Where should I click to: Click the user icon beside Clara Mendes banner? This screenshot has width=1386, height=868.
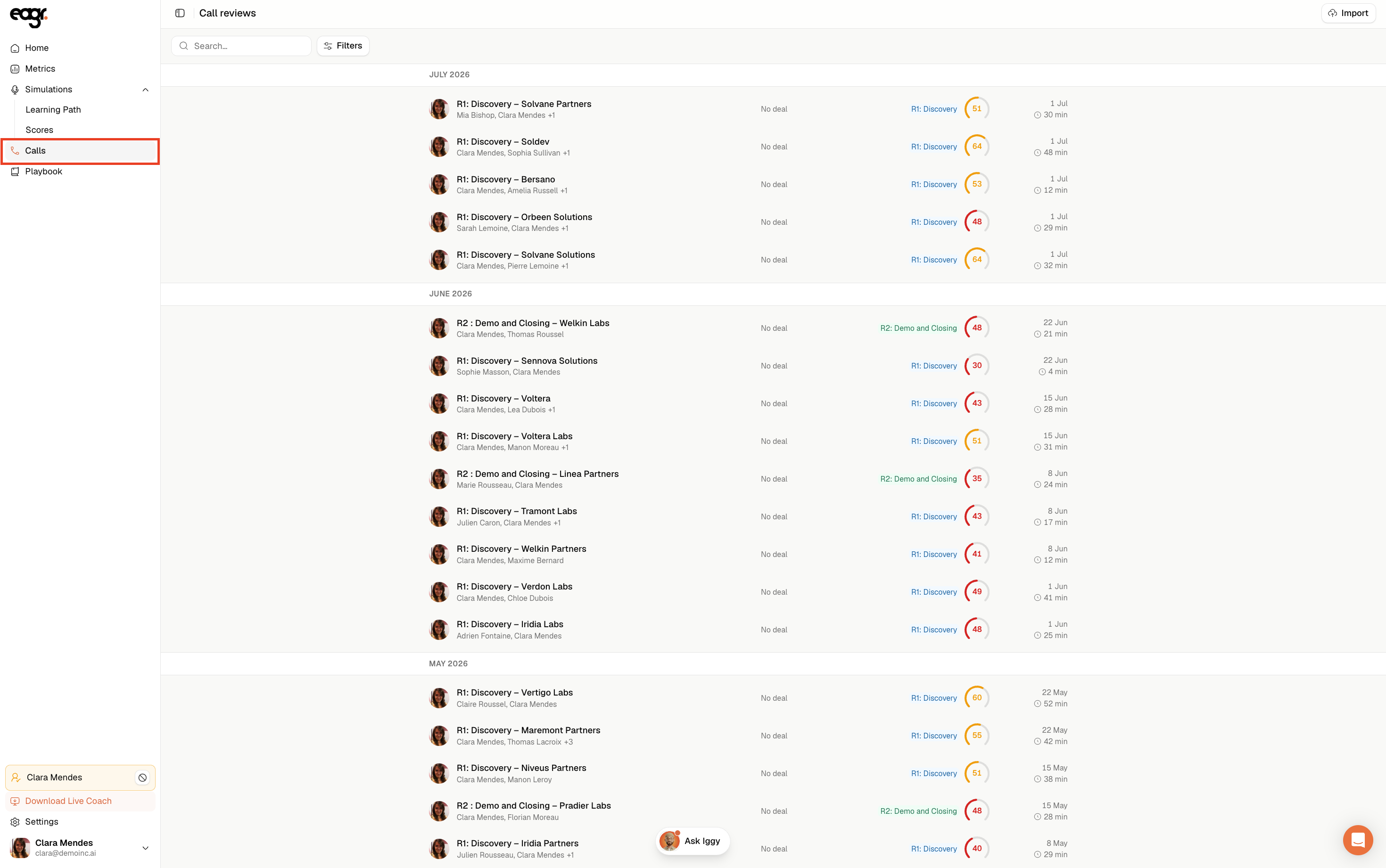(x=16, y=778)
